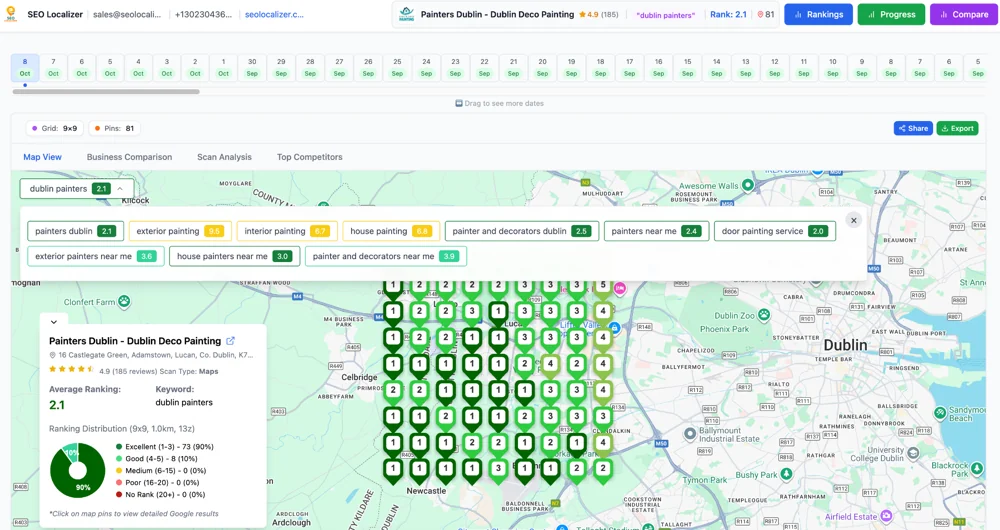Click the Airfield Estate map marker
This screenshot has width=1000, height=530.
886,516
